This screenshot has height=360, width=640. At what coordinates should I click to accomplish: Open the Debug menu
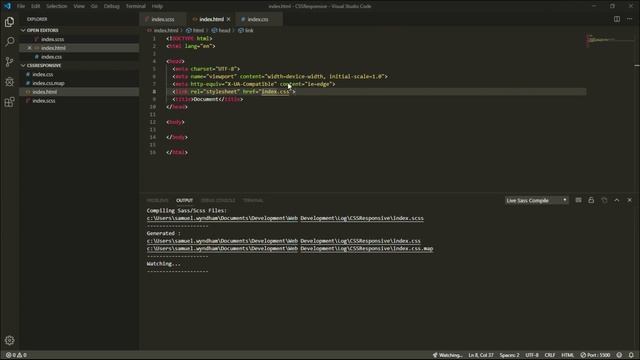111,6
